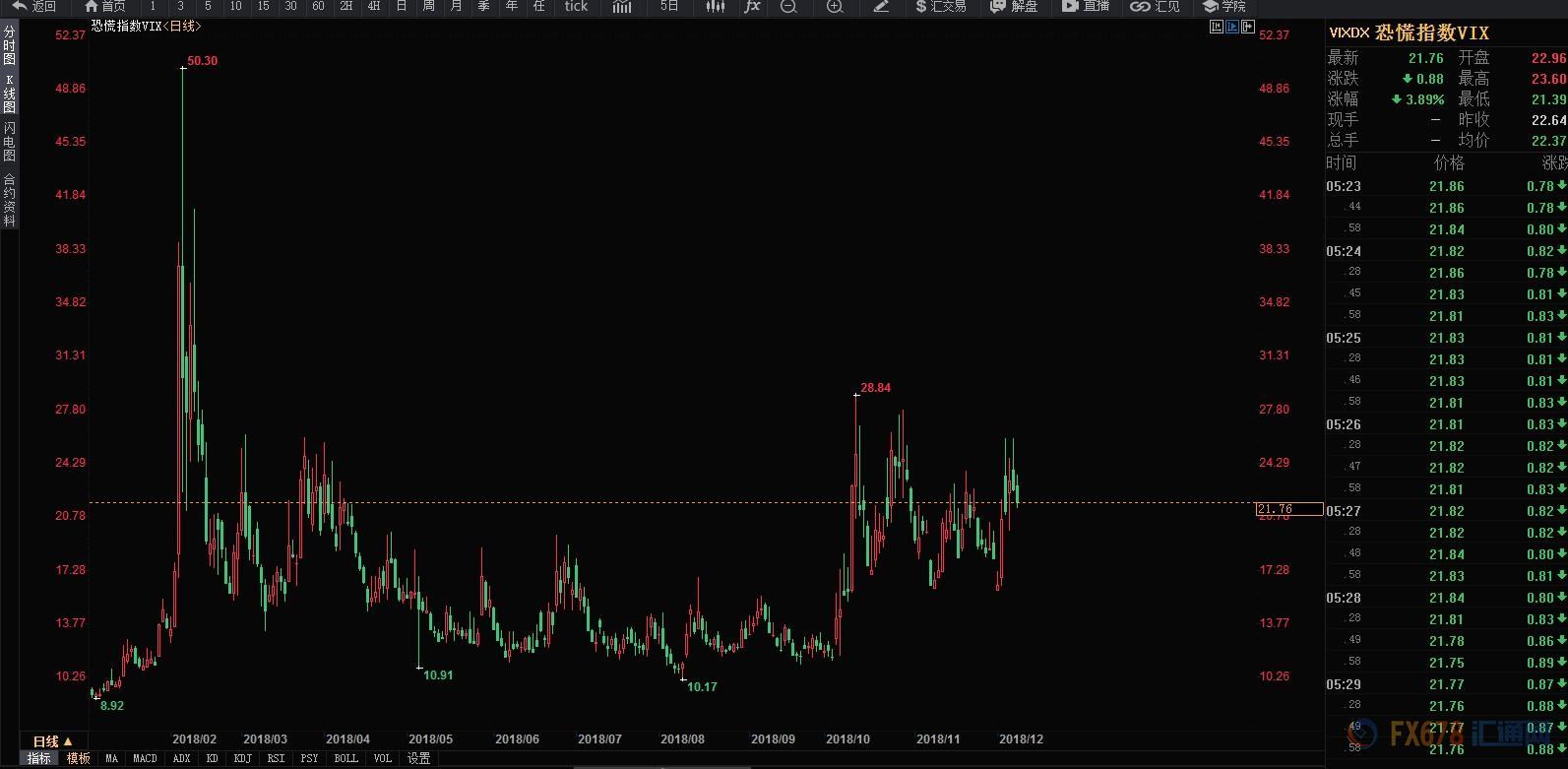Click the third chart layout icon
The height and width of the screenshot is (769, 1568).
click(x=1248, y=27)
